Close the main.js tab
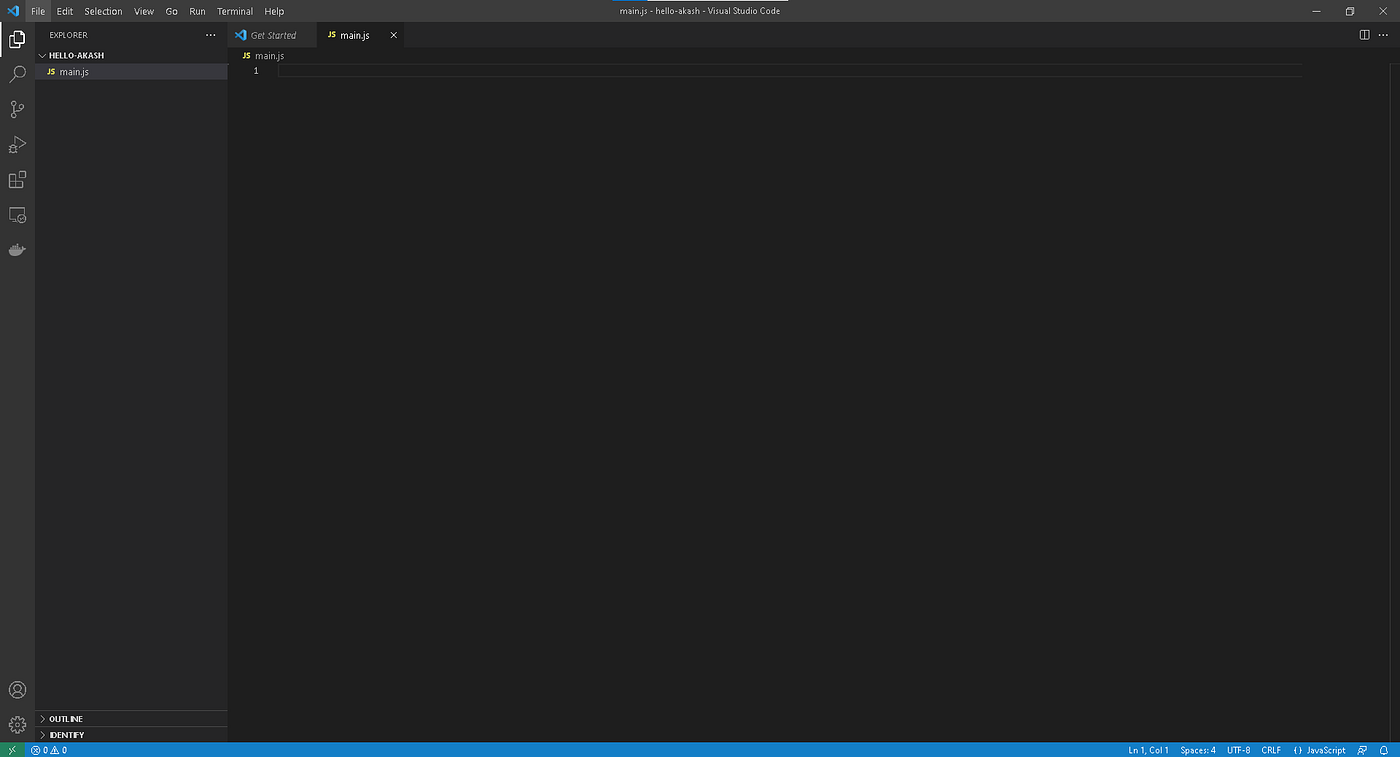The height and width of the screenshot is (757, 1400). [393, 35]
